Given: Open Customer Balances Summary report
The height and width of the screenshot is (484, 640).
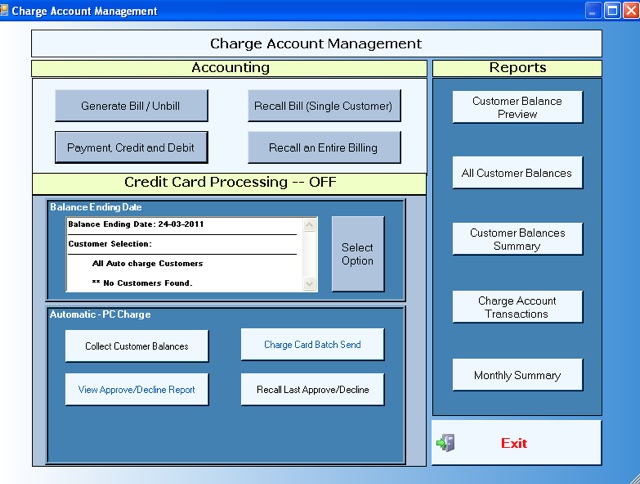Looking at the screenshot, I should pos(517,240).
